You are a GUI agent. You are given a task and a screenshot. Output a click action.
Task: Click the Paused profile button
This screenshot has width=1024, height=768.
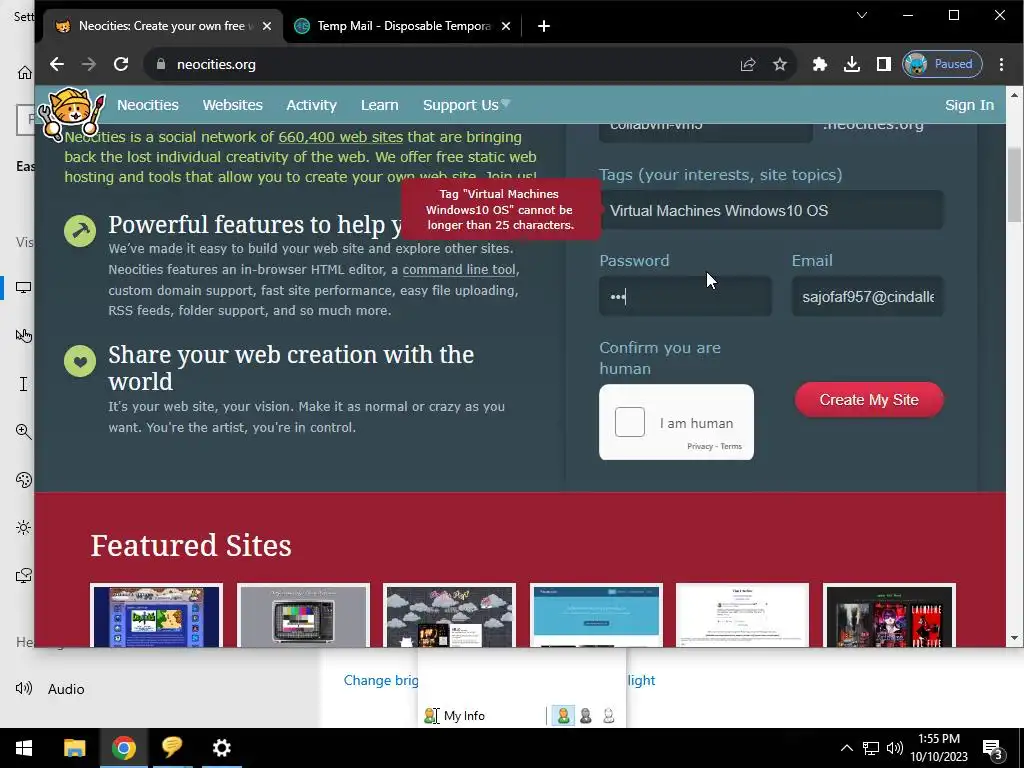point(942,64)
